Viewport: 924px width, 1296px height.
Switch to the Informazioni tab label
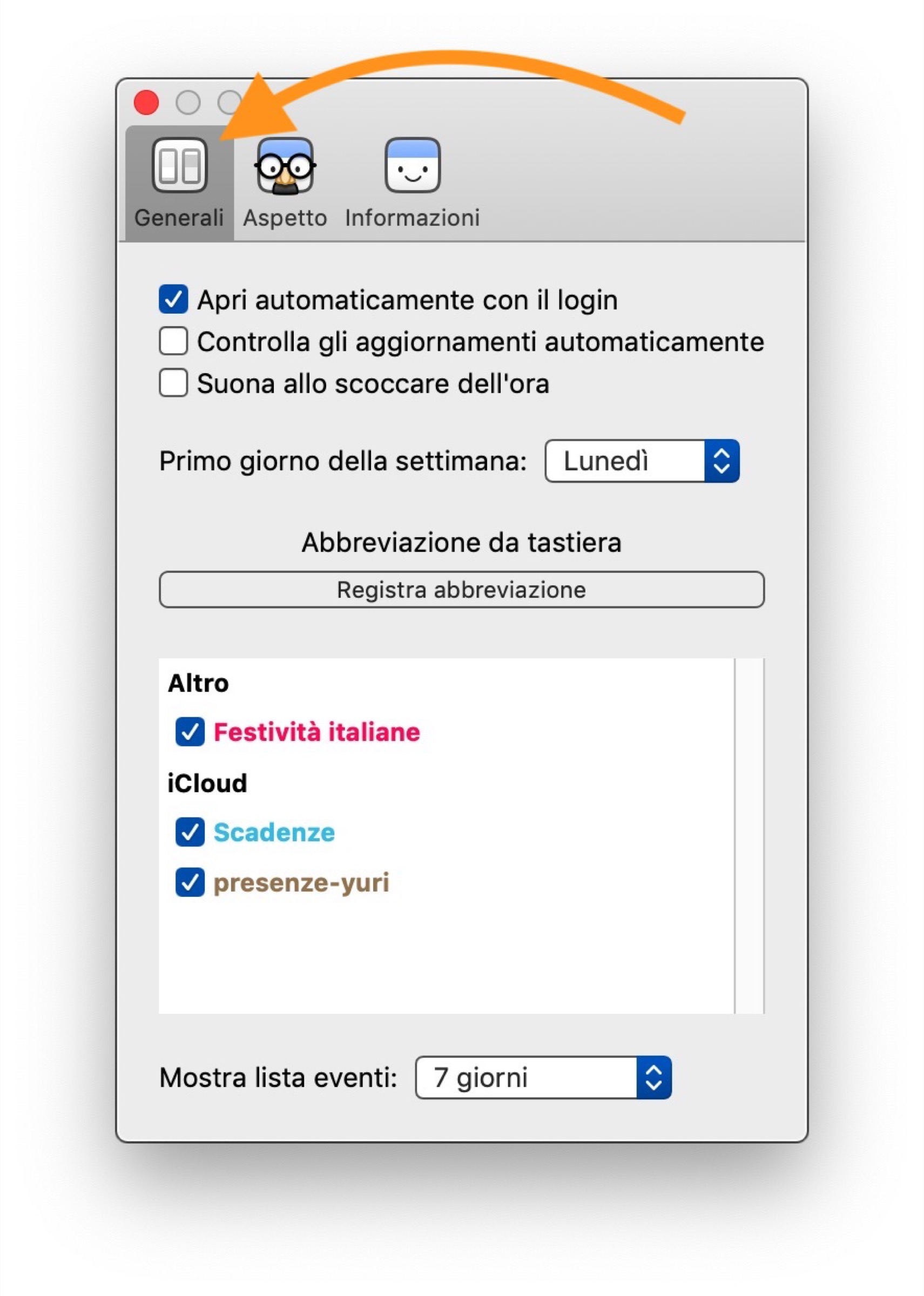tap(413, 218)
